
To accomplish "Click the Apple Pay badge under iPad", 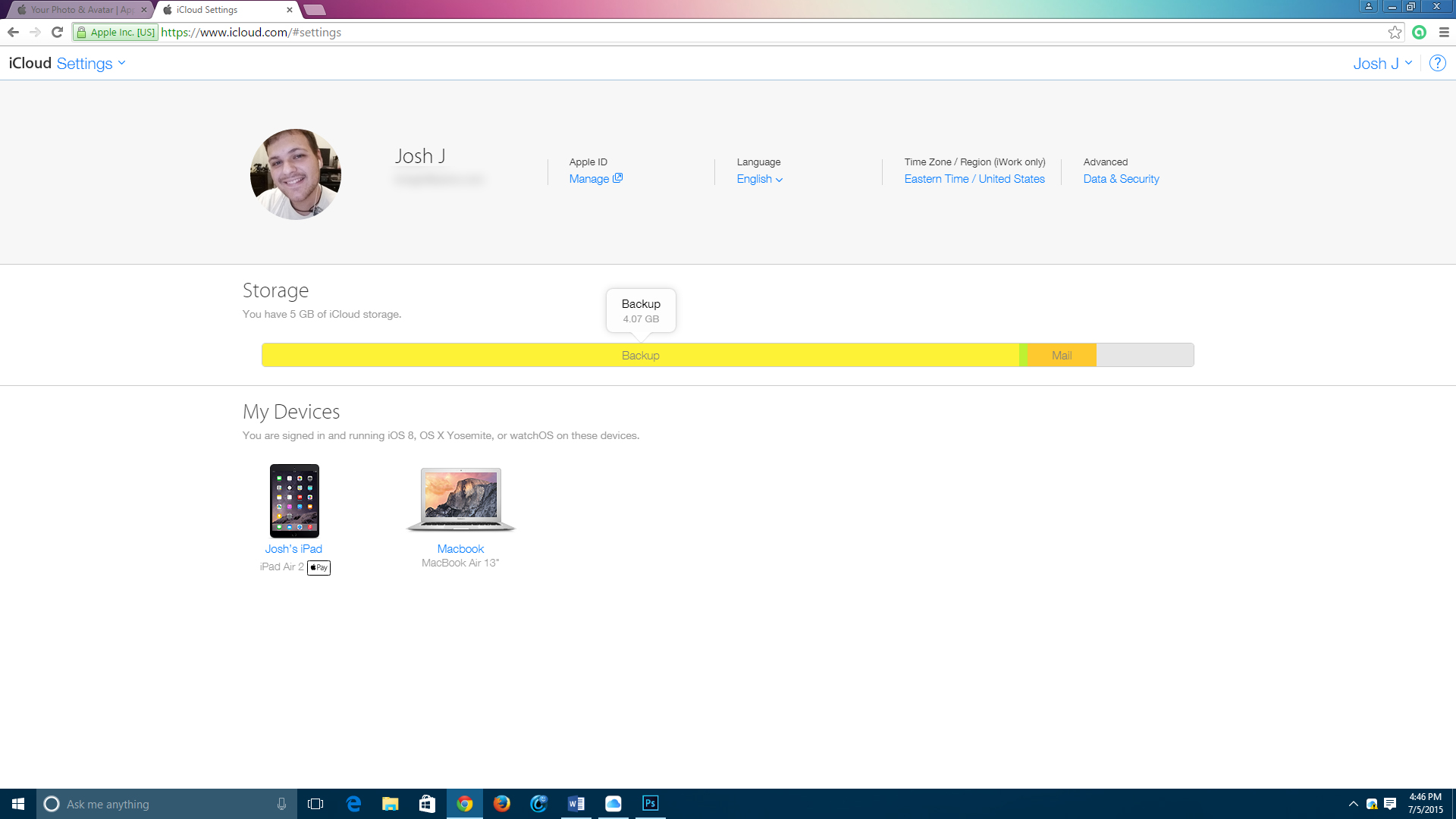I will coord(318,567).
